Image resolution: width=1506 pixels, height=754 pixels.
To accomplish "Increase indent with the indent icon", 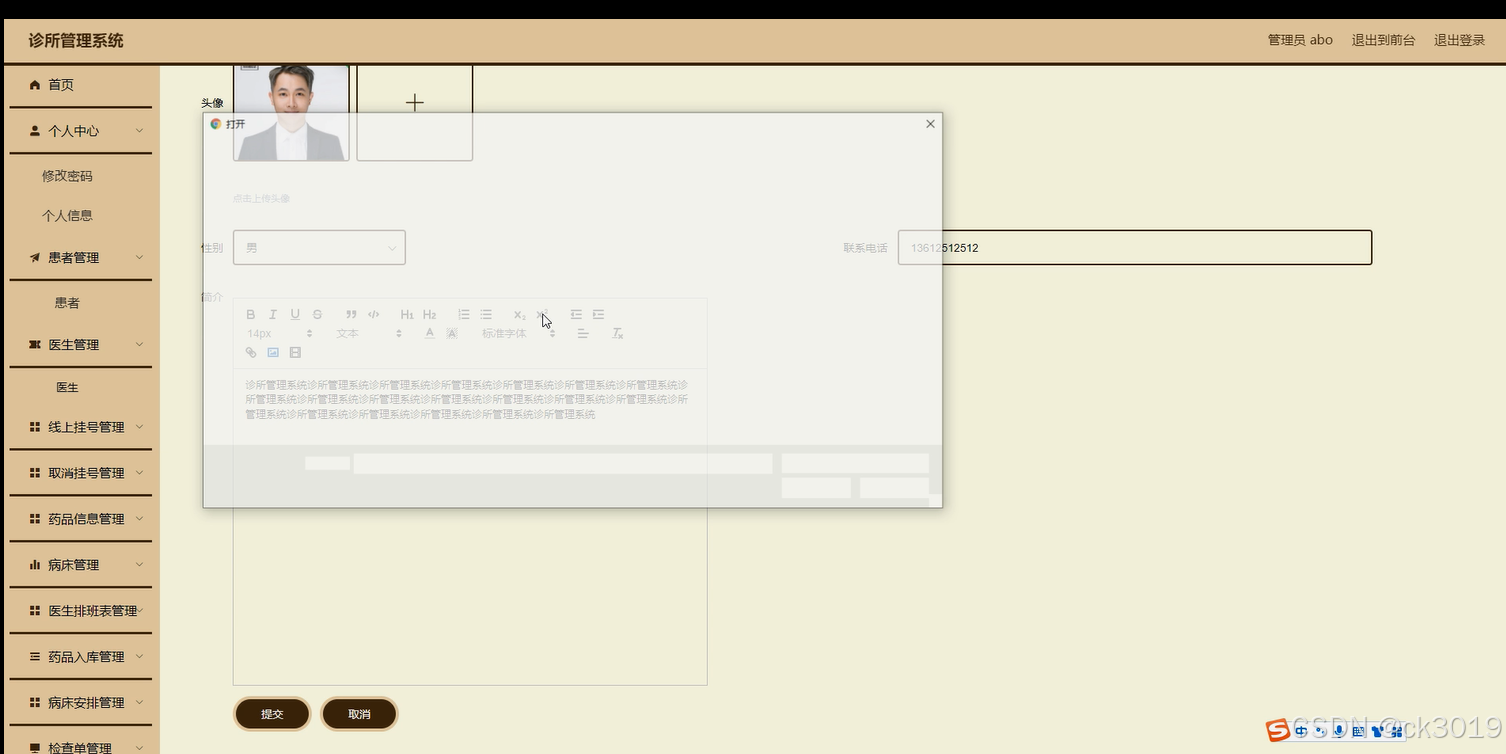I will coord(598,314).
